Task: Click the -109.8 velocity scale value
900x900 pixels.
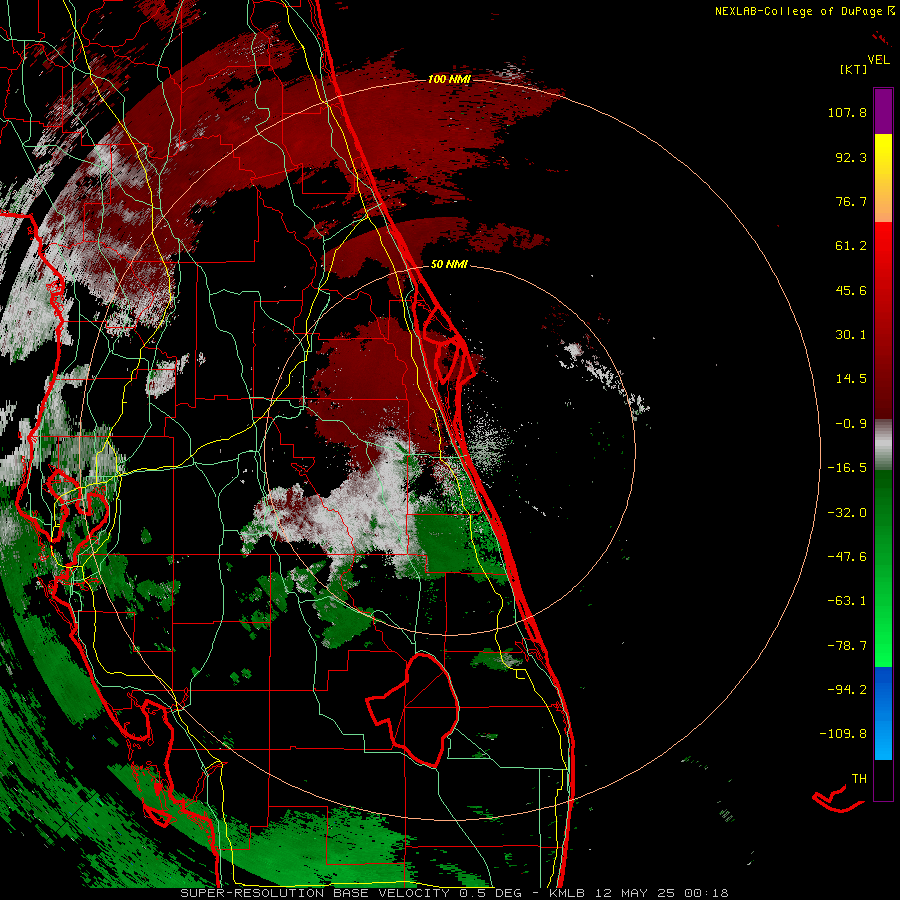Action: tap(844, 734)
